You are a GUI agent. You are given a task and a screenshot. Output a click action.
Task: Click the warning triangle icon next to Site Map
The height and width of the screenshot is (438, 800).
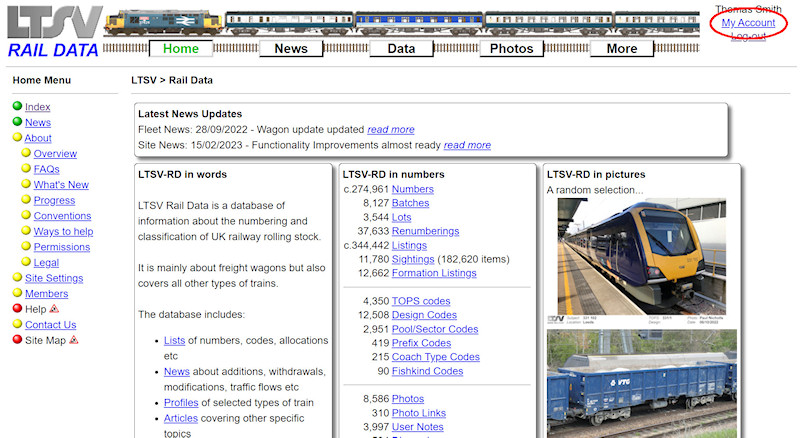74,340
